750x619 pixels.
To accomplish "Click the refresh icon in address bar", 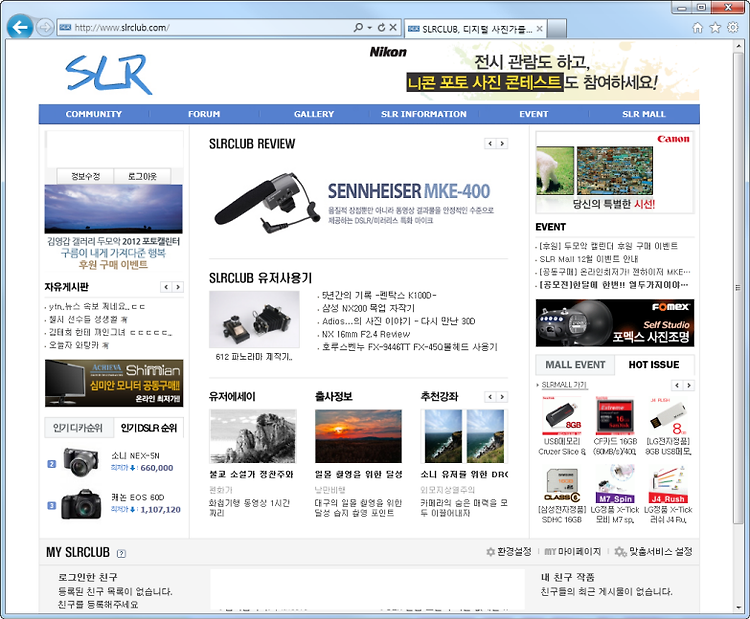I will [381, 27].
